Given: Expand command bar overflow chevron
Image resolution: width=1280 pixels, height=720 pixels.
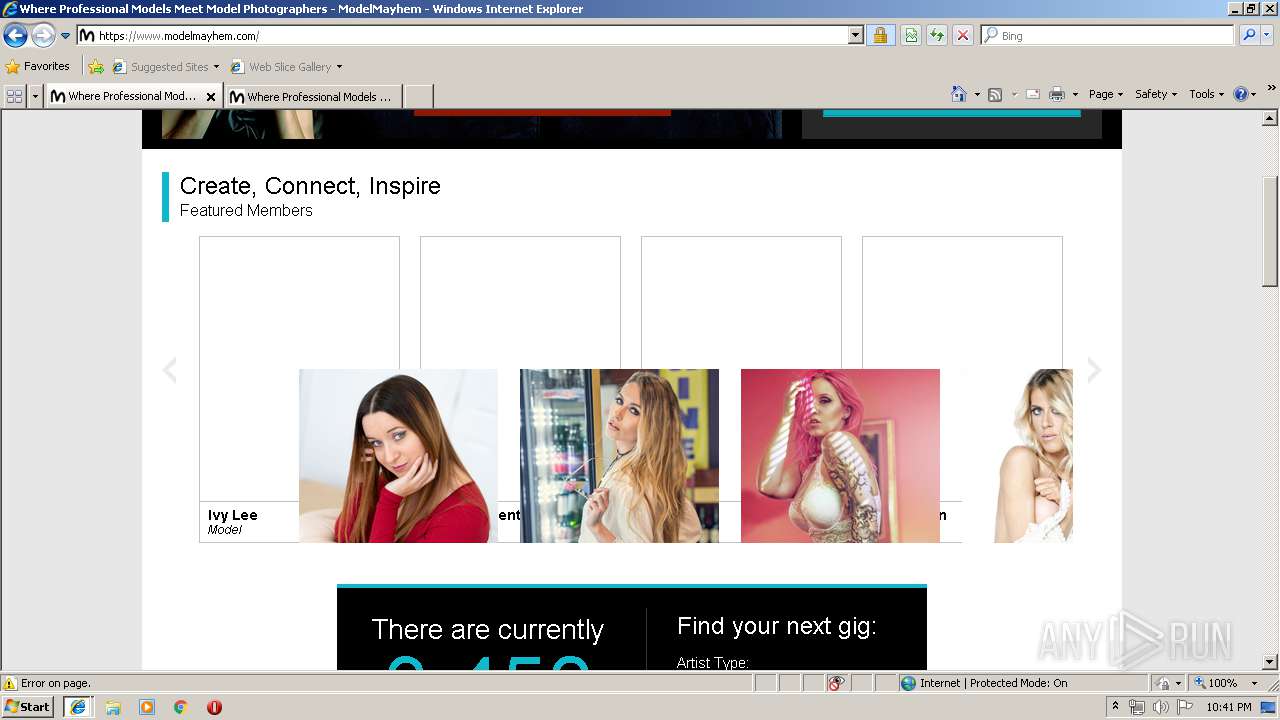Looking at the screenshot, I should [x=1272, y=88].
